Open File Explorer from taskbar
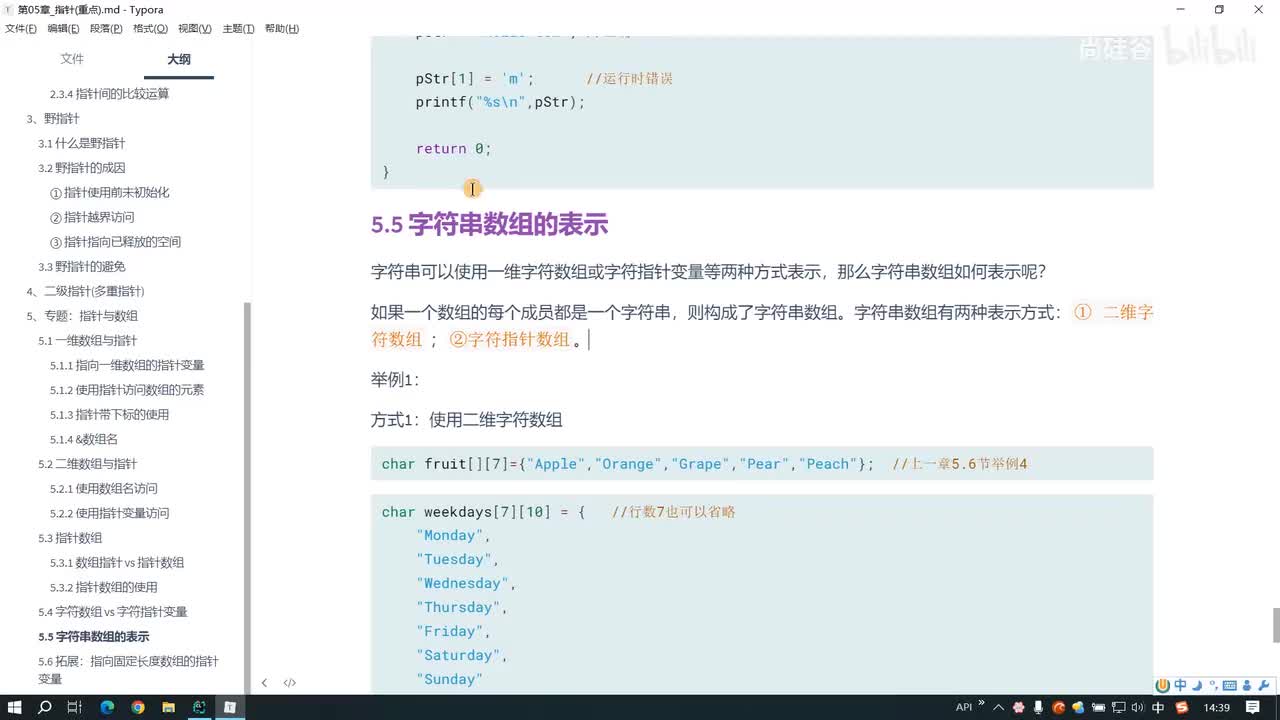Screen dimensions: 1280x720 click(168, 707)
